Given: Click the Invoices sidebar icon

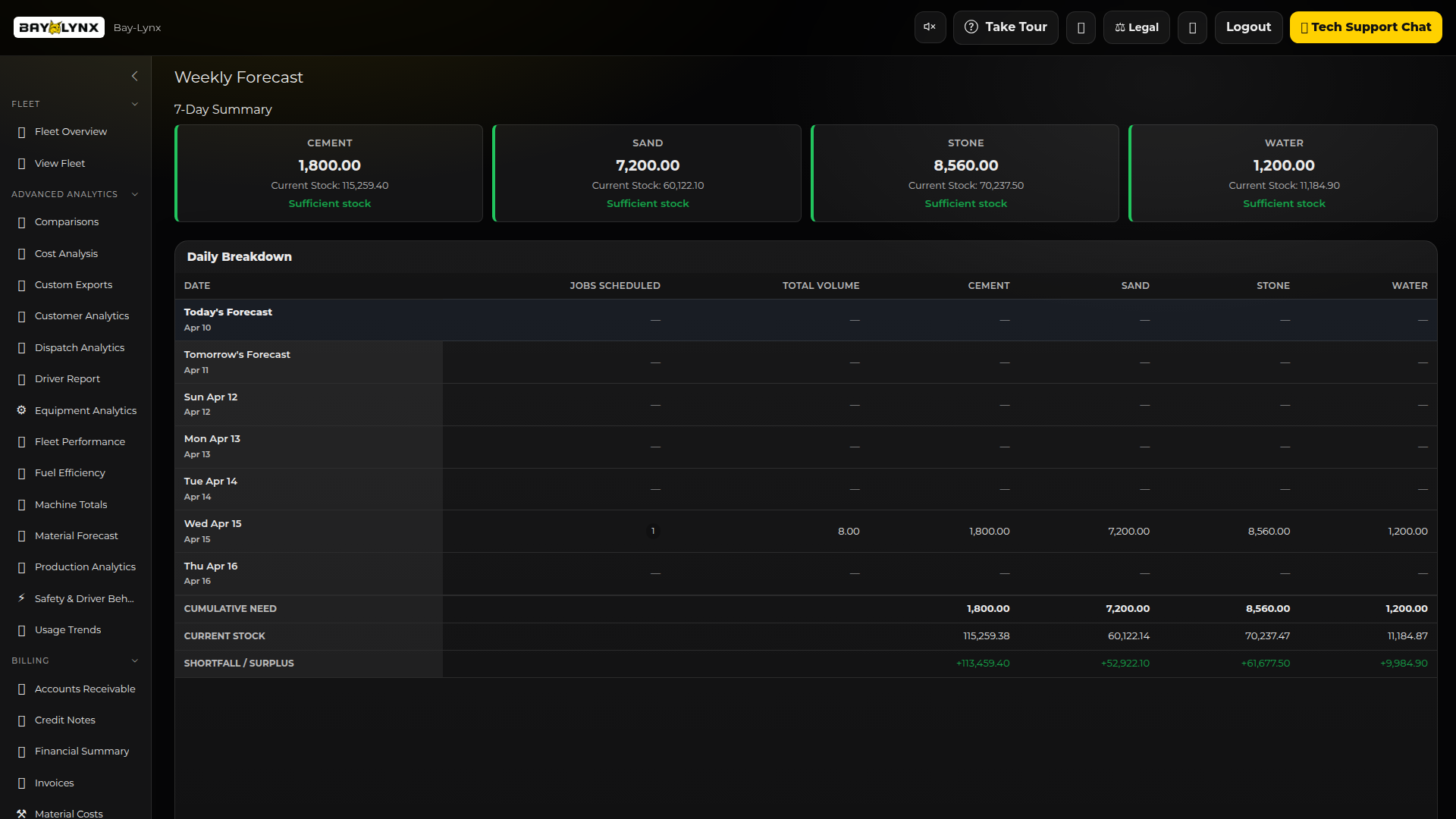Looking at the screenshot, I should [21, 783].
